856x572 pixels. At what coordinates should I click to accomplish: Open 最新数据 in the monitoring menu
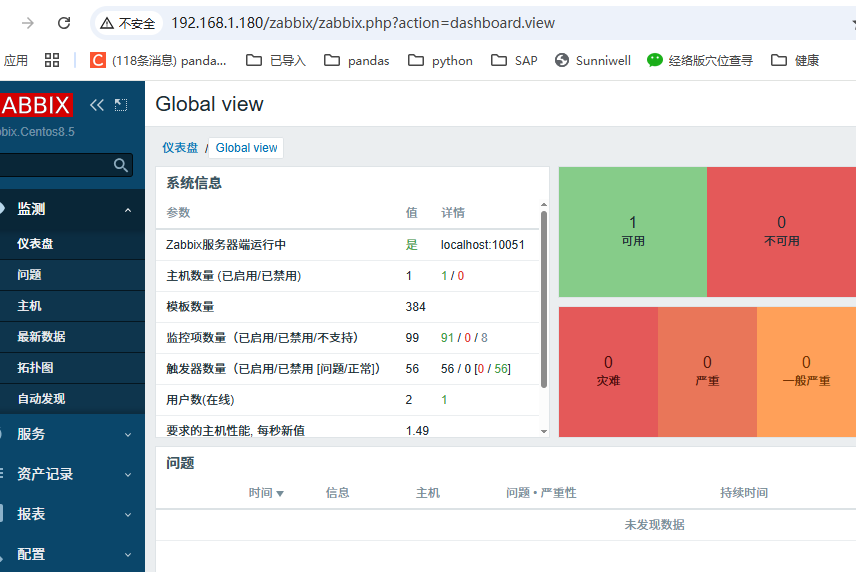coord(41,337)
